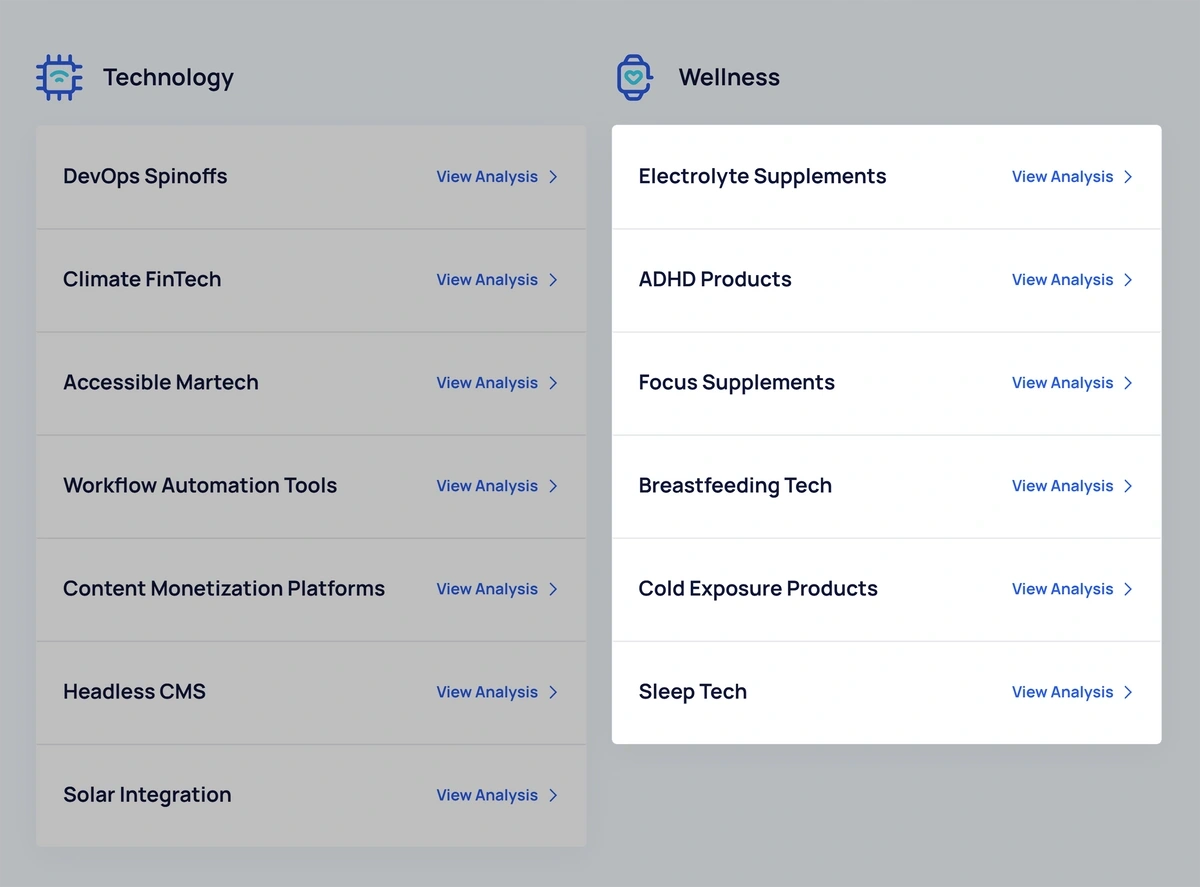Open Focus Supplements analysis
Screen dimensions: 1200x887
tap(1063, 383)
